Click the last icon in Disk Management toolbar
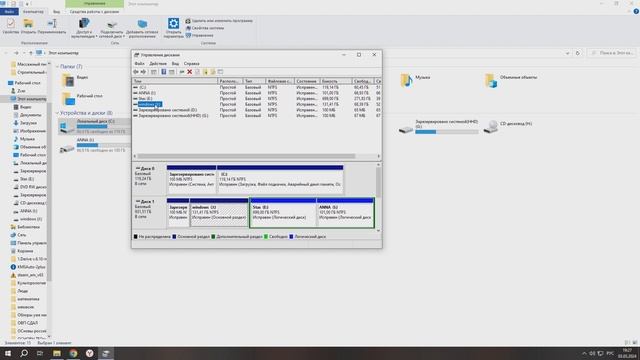640x360 pixels. pyautogui.click(x=220, y=72)
